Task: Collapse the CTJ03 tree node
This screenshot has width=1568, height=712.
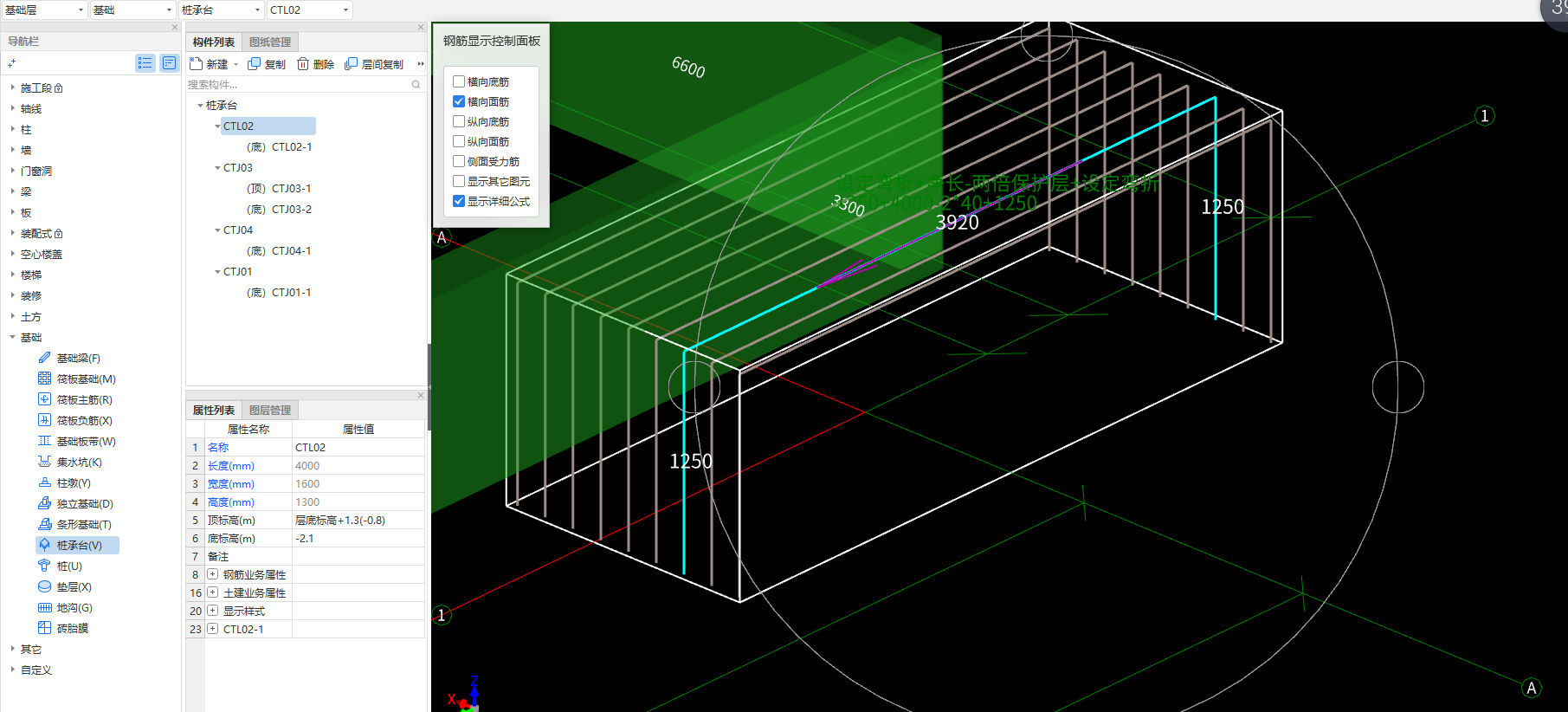Action: (217, 168)
